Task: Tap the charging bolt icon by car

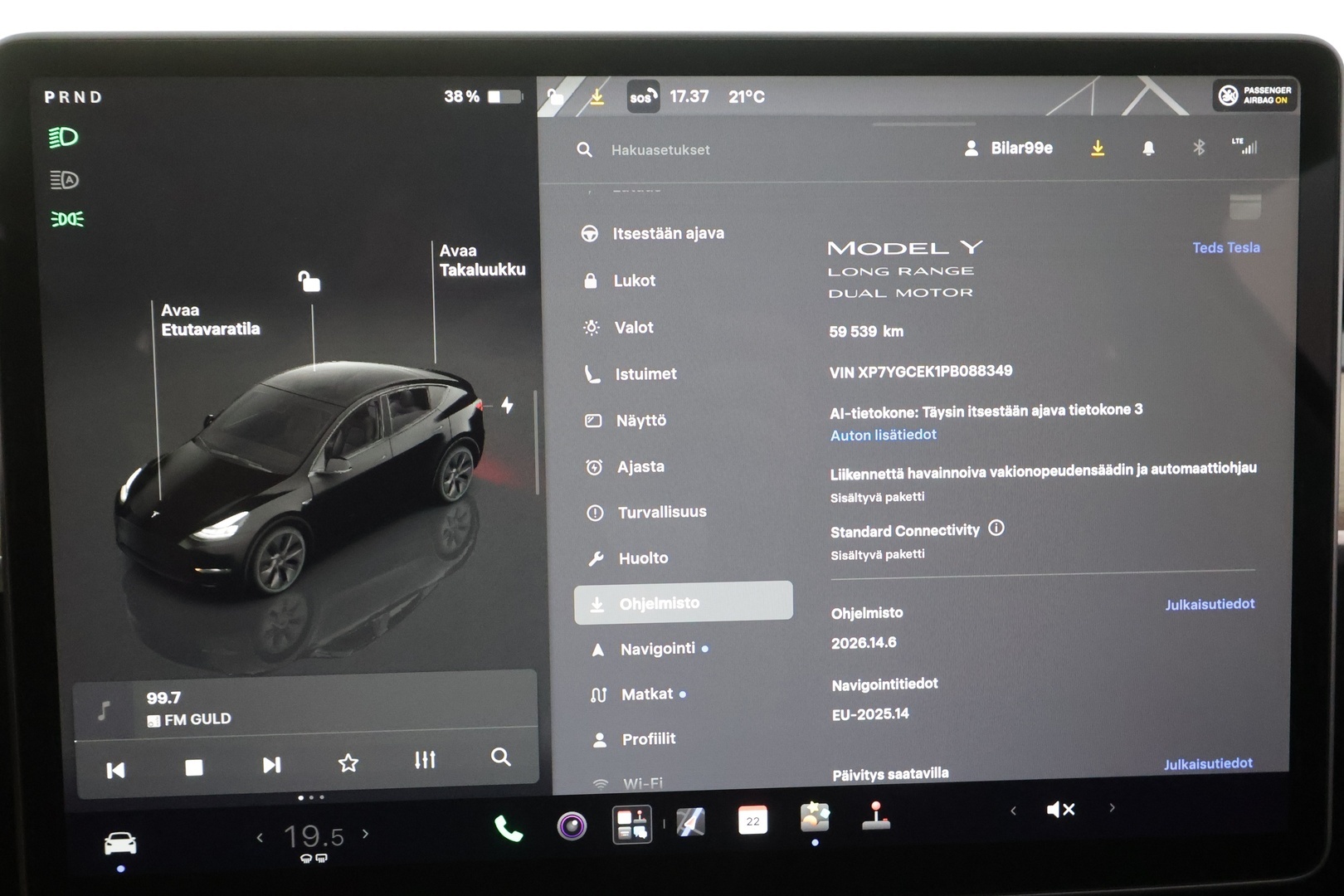Action: pyautogui.click(x=507, y=405)
